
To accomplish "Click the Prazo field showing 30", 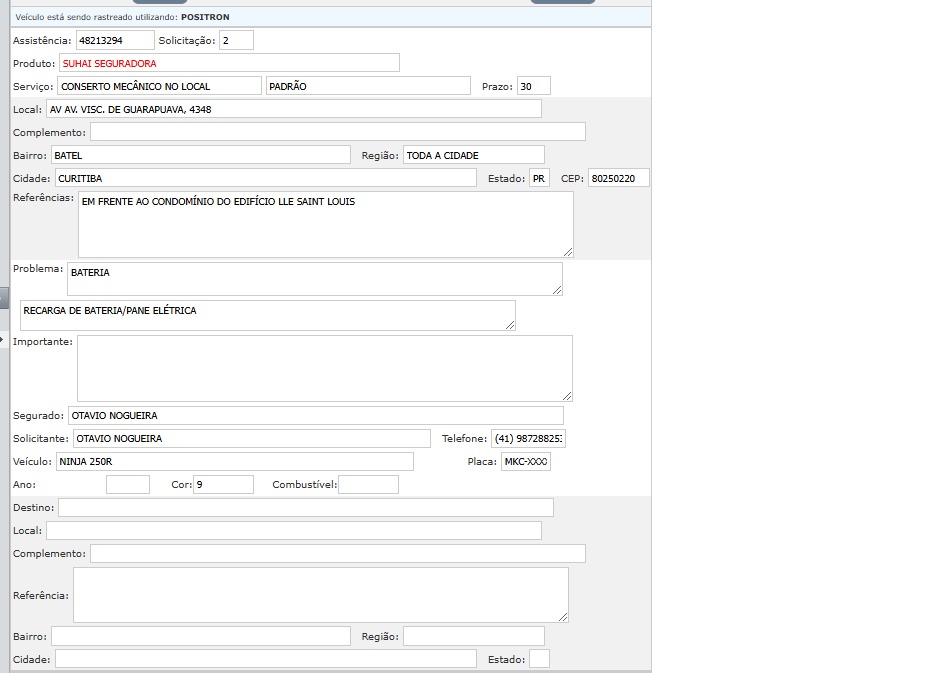I will [x=534, y=86].
